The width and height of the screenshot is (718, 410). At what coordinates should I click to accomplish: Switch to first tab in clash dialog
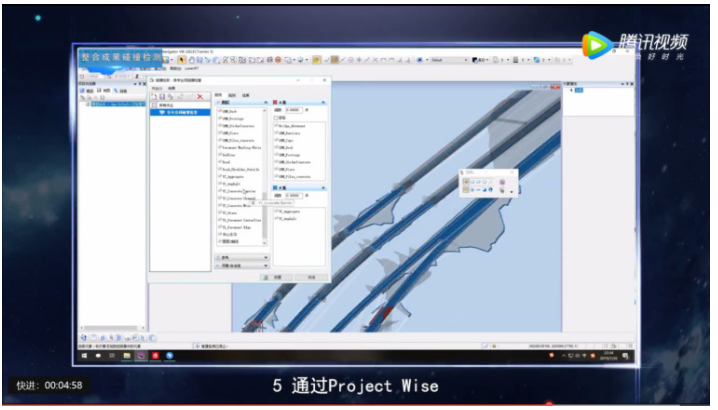click(x=219, y=95)
